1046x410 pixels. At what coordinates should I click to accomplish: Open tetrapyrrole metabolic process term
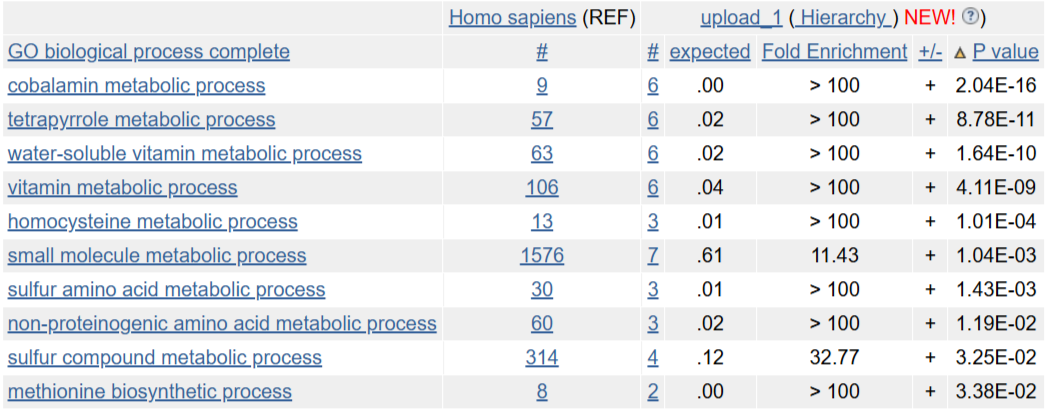click(x=141, y=119)
